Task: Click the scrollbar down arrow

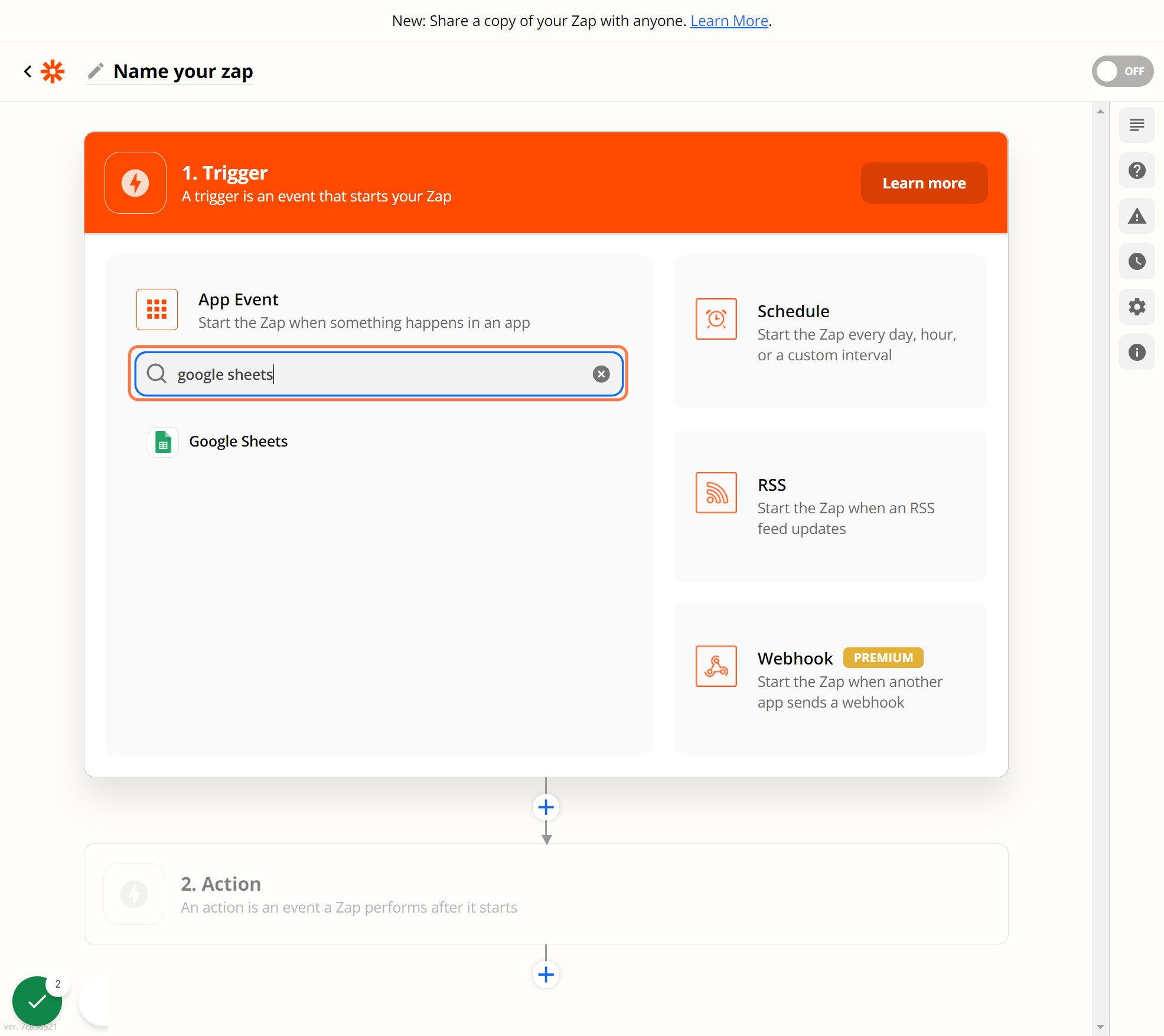Action: (1100, 1027)
